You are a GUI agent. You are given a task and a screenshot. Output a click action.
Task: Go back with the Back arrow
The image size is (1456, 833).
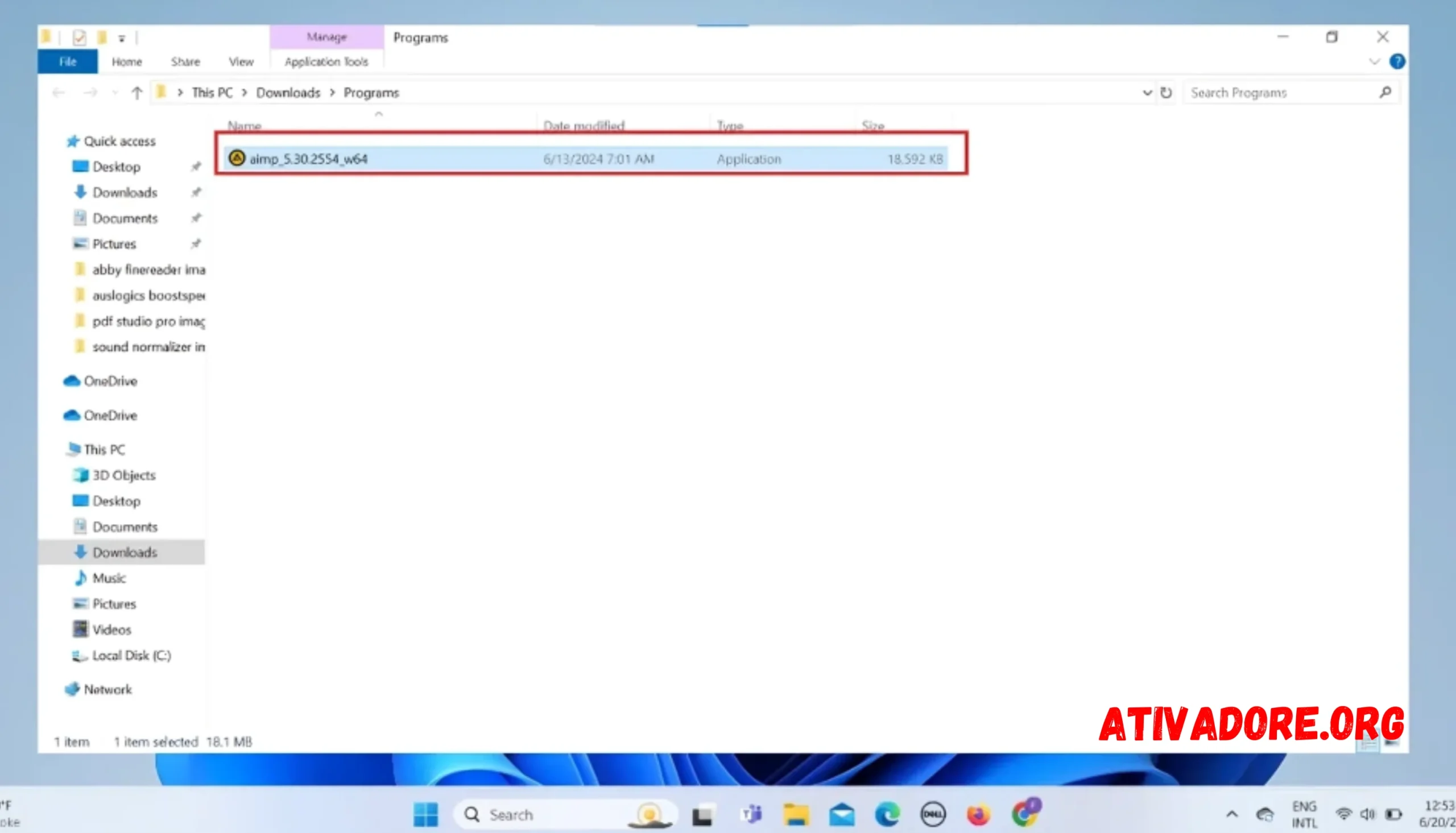pyautogui.click(x=58, y=92)
